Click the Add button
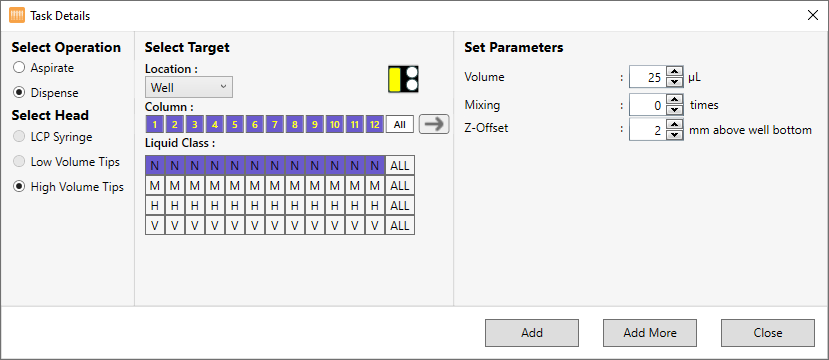829x360 pixels. pyautogui.click(x=532, y=333)
